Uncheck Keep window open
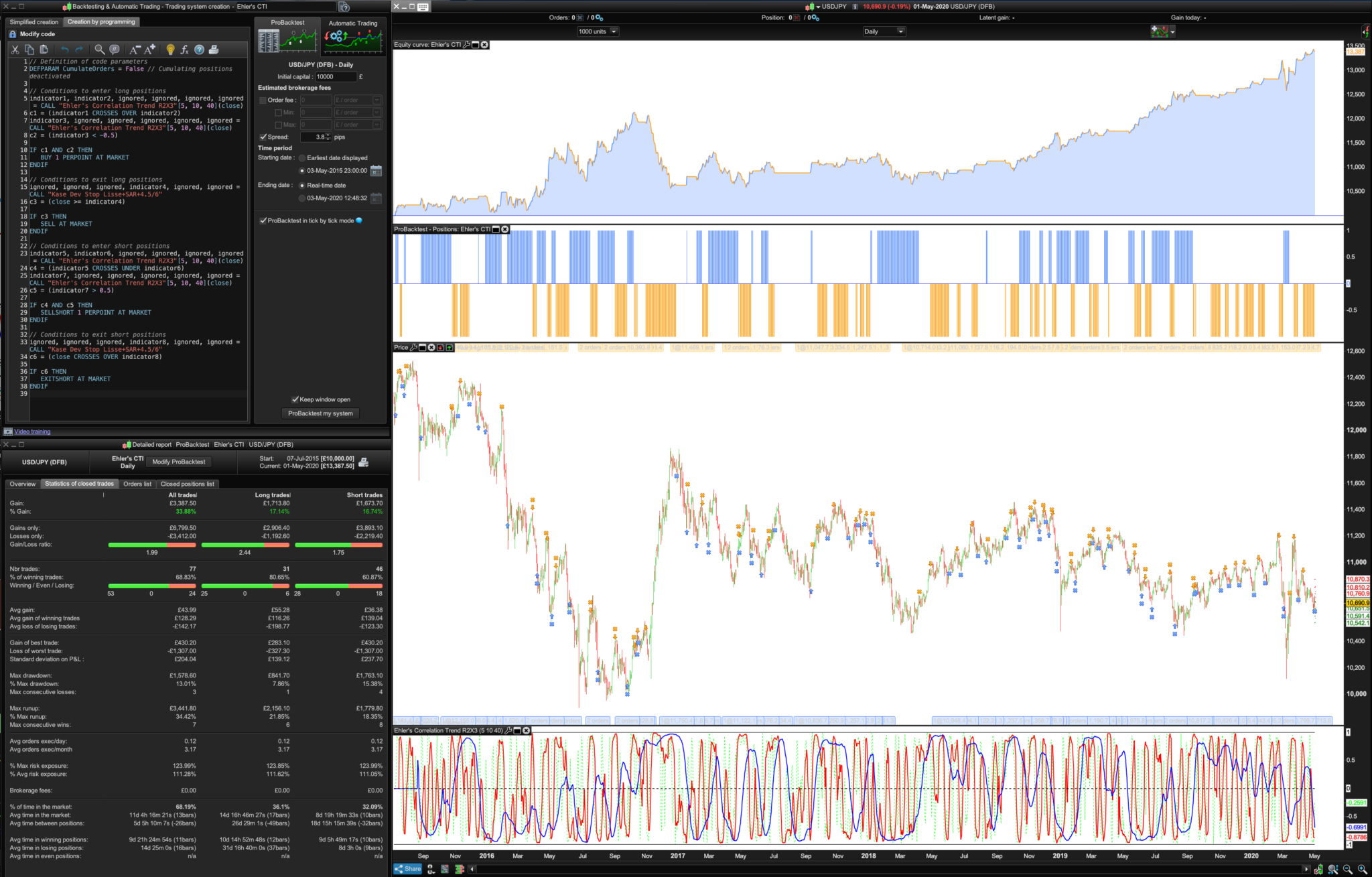Image resolution: width=1372 pixels, height=877 pixels. pyautogui.click(x=295, y=399)
